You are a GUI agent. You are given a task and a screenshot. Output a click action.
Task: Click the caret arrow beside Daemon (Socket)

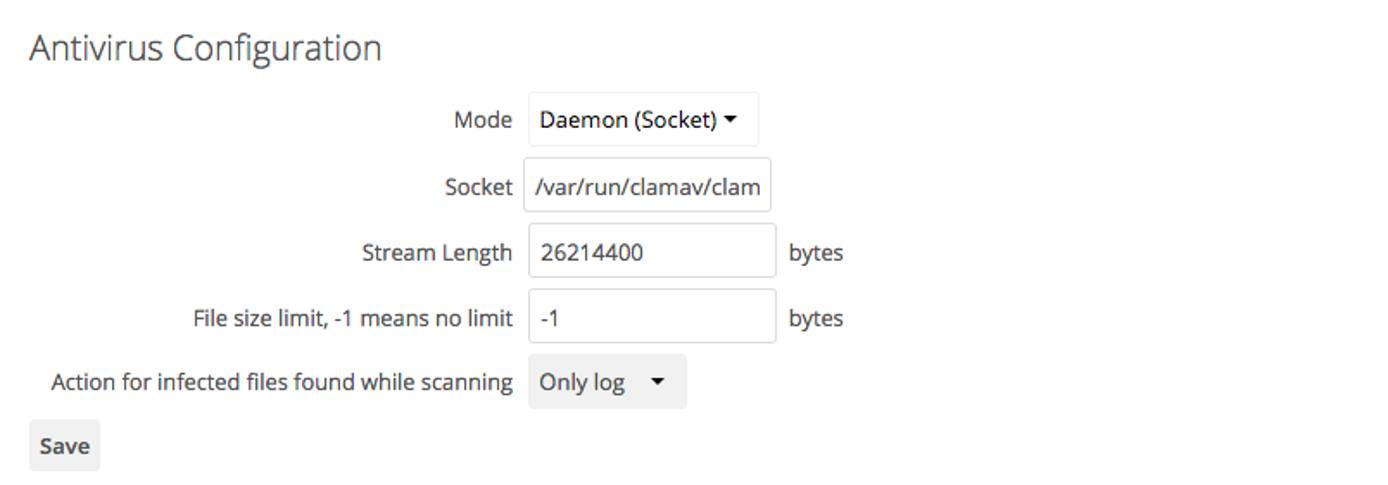click(x=730, y=120)
